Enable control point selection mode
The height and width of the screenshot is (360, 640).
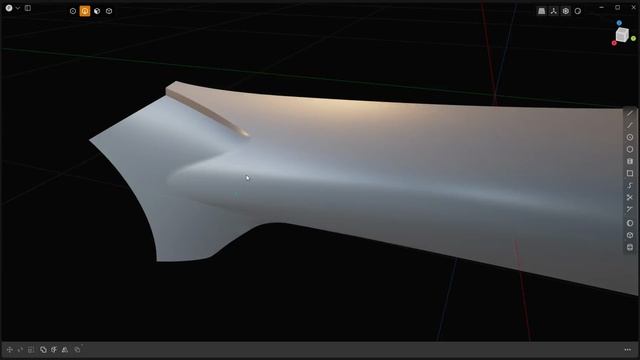[73, 11]
